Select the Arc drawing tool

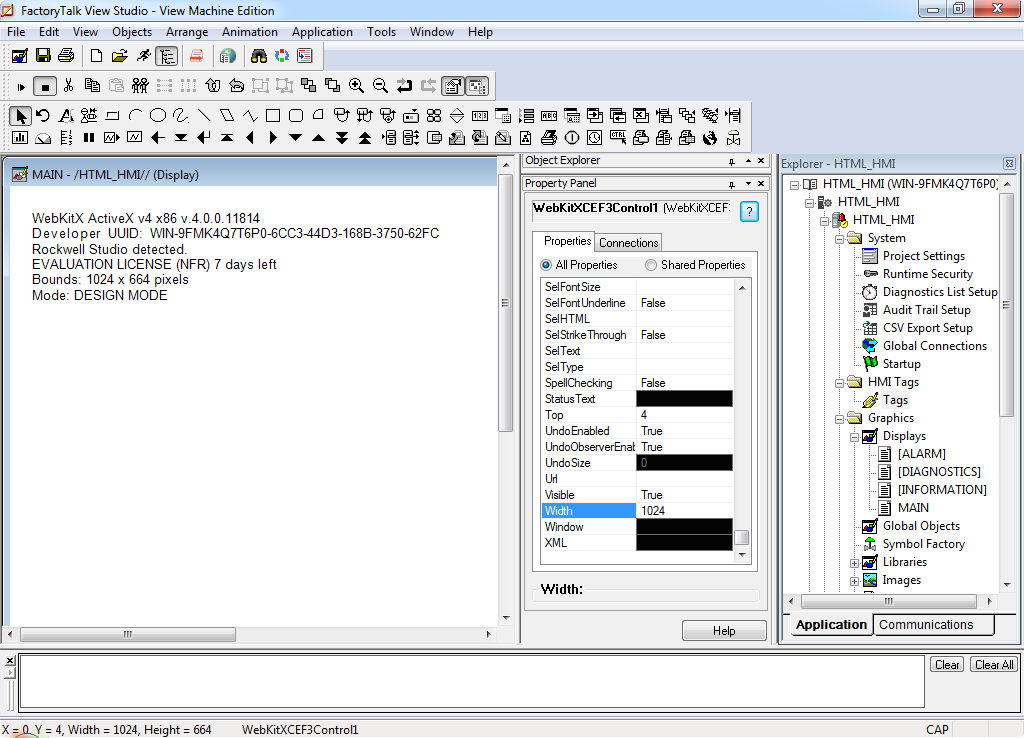pyautogui.click(x=135, y=116)
